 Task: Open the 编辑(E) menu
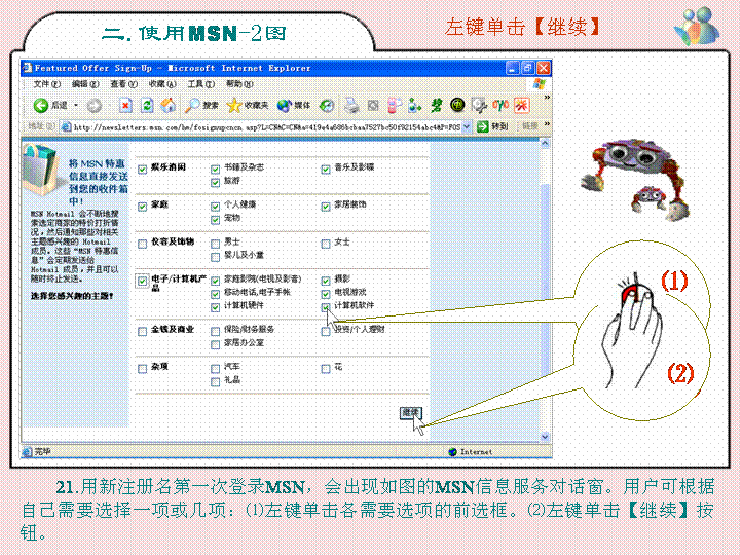pyautogui.click(x=85, y=84)
